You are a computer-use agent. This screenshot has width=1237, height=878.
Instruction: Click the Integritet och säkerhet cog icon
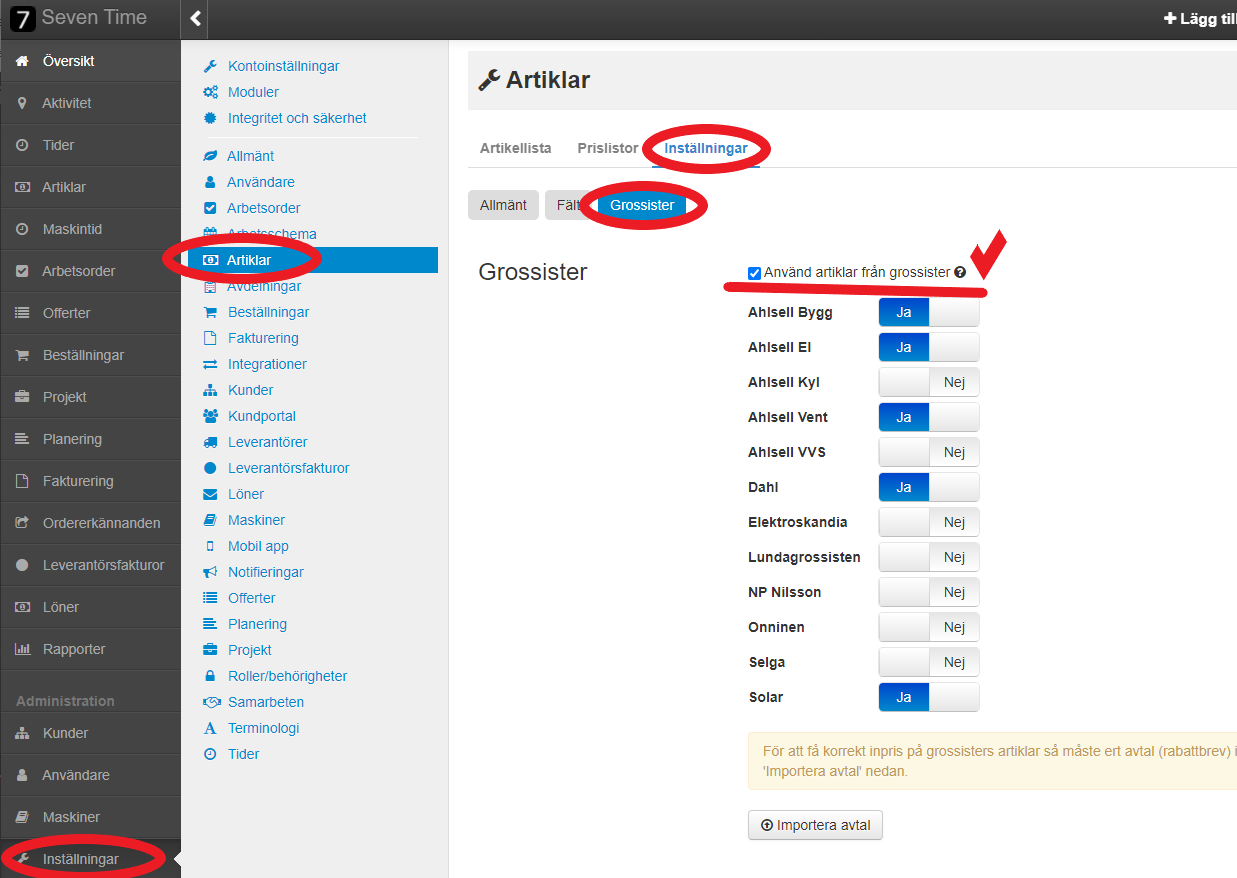(210, 118)
